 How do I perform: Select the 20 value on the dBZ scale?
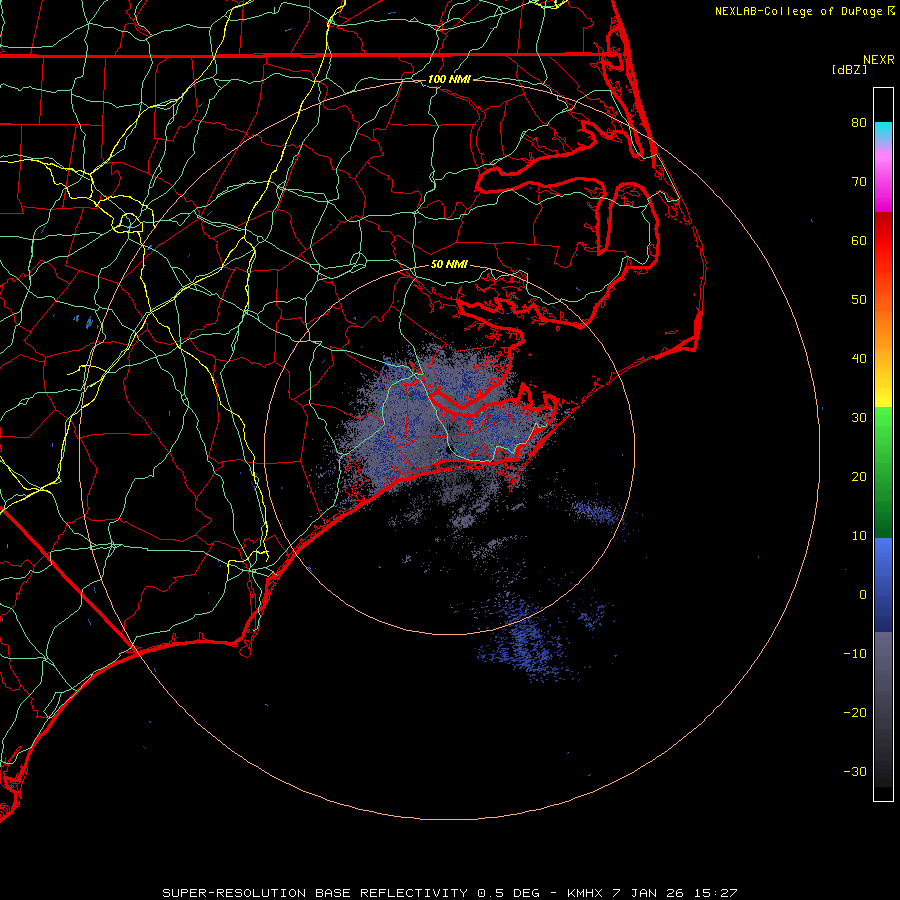pos(859,477)
